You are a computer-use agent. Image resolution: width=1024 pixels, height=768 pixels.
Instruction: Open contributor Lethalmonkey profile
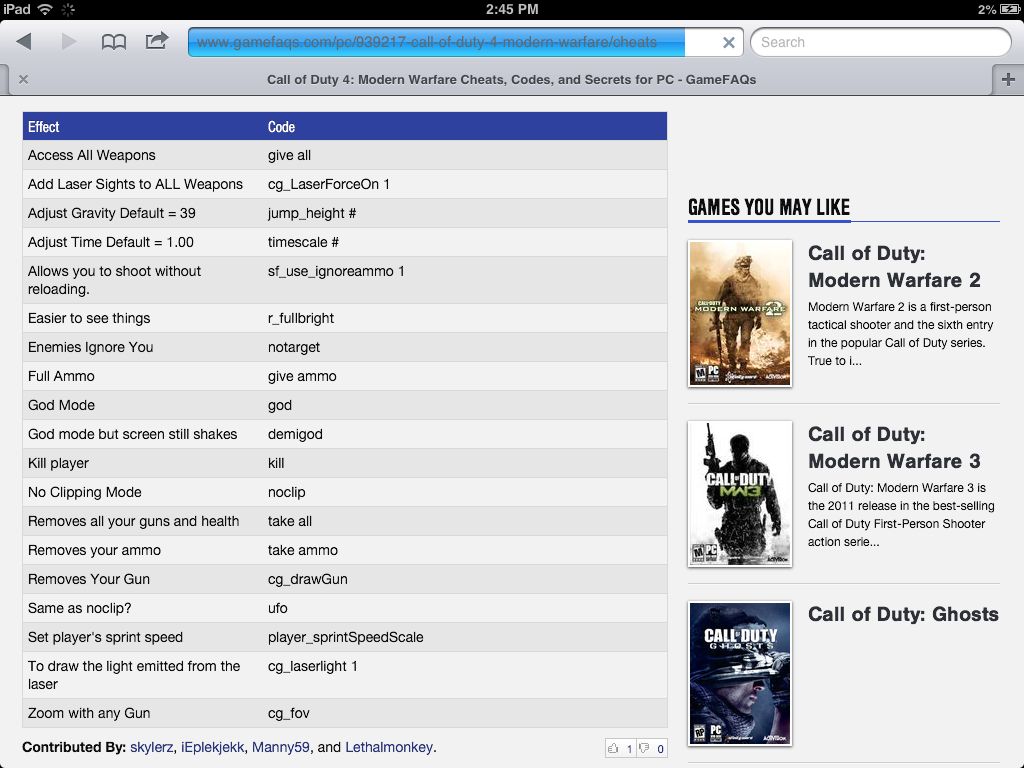coord(389,747)
